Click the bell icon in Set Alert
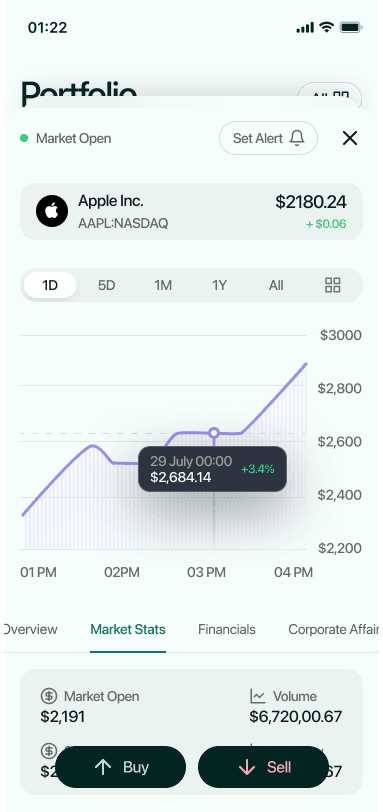 click(x=297, y=138)
